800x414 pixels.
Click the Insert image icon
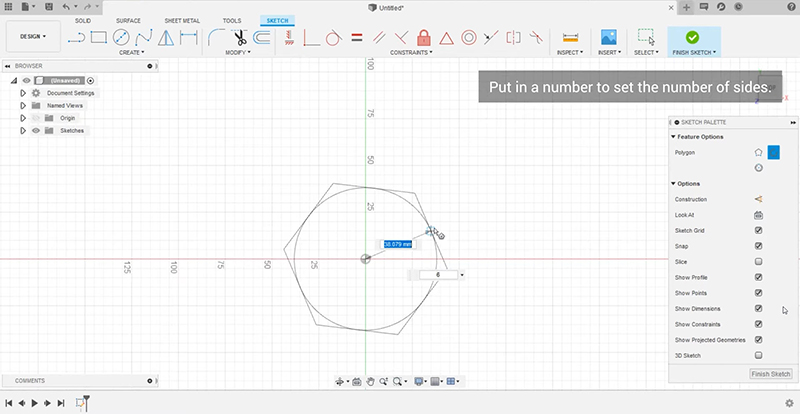[x=607, y=37]
